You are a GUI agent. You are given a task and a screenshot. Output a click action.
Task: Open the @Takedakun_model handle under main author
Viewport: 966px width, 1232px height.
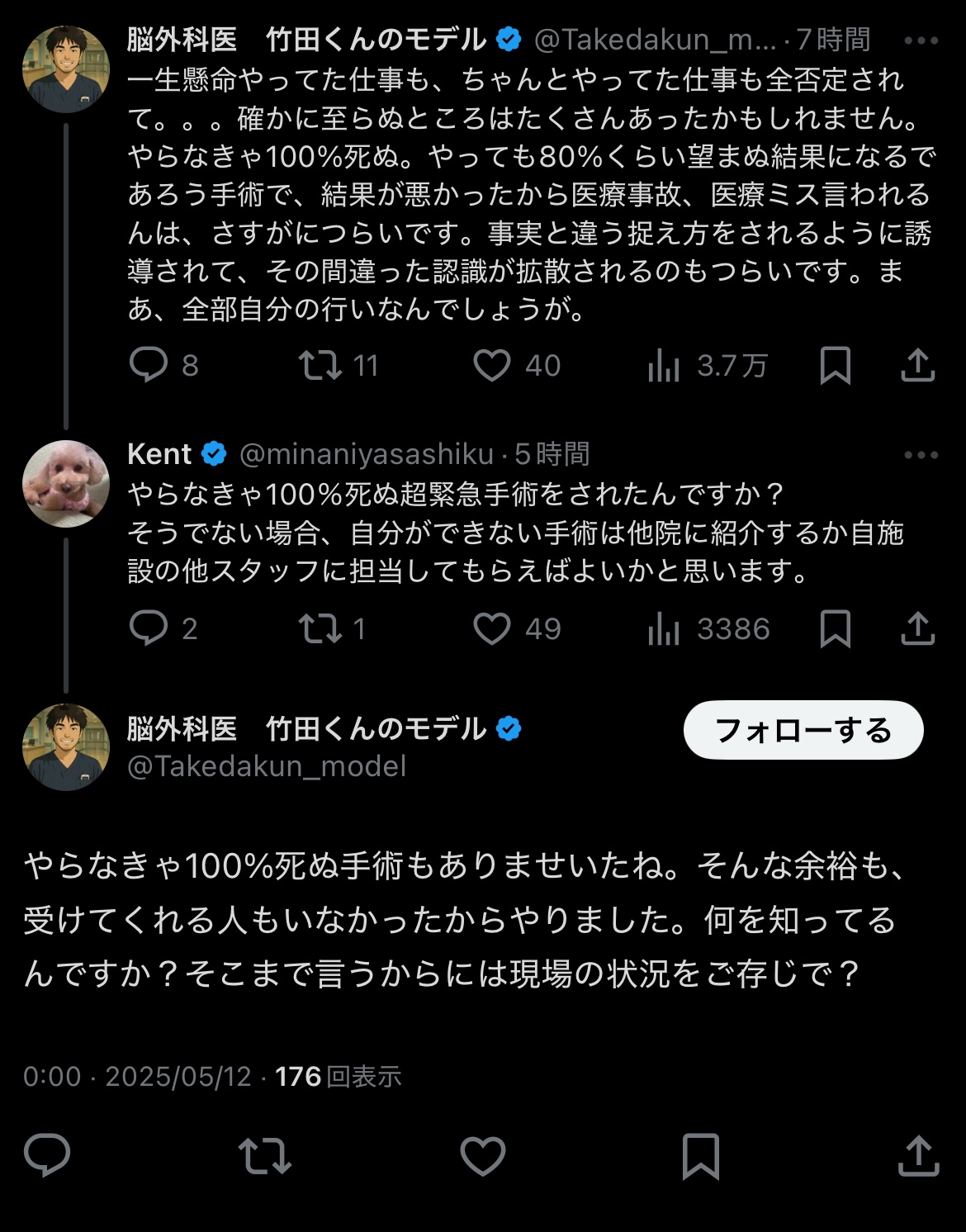[x=267, y=766]
